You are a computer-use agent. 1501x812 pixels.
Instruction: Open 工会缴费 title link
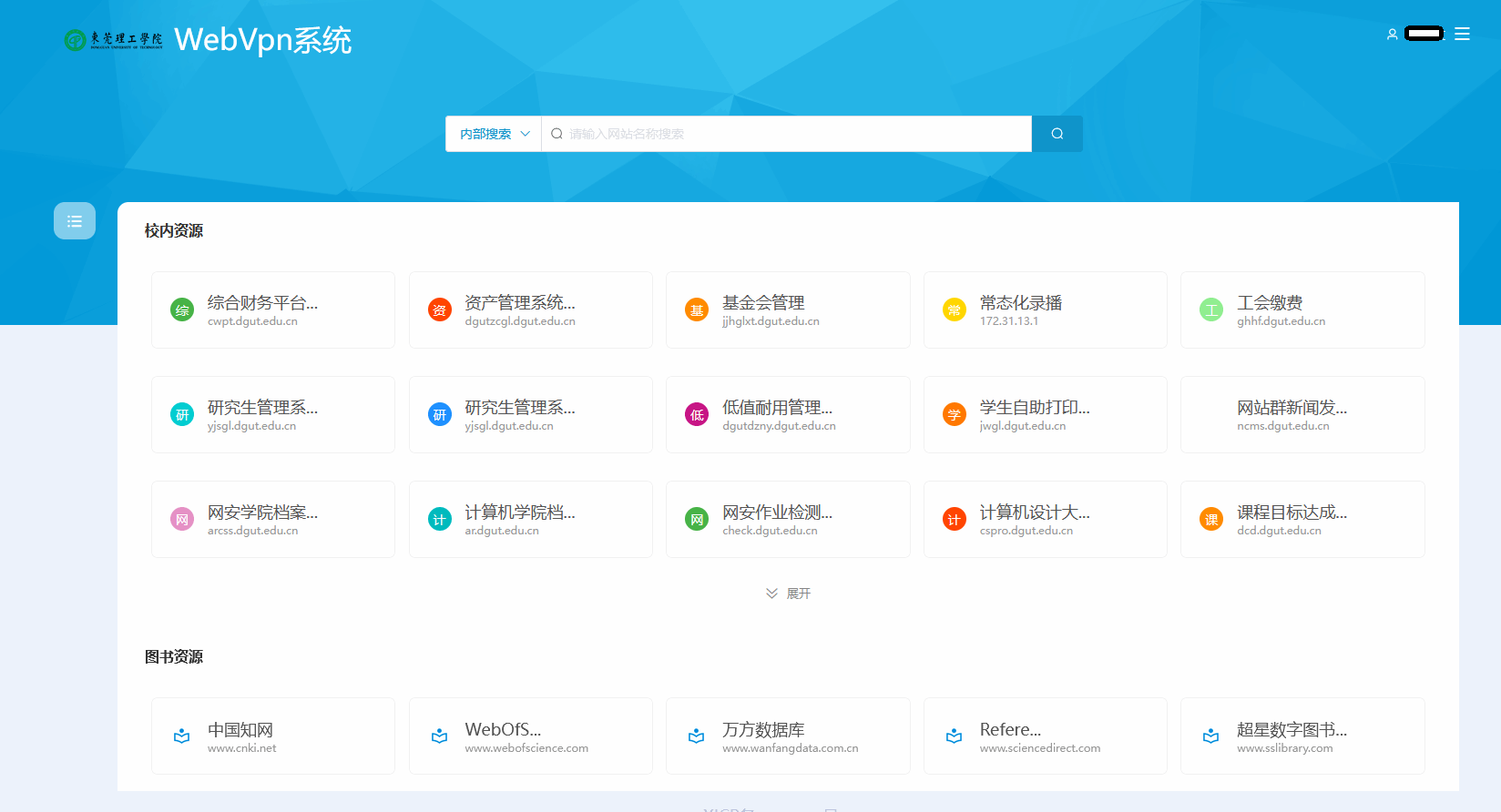pyautogui.click(x=1270, y=302)
